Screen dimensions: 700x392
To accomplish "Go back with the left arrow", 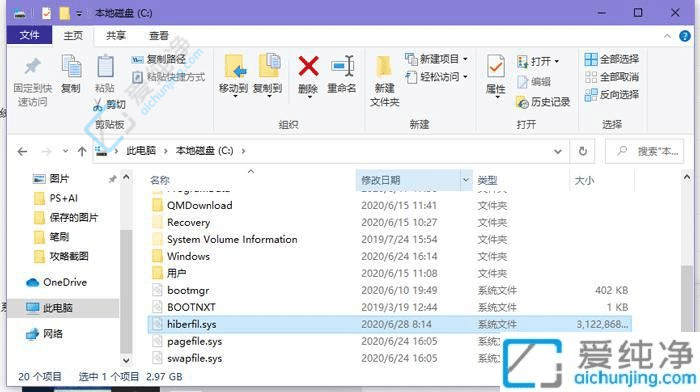I will coord(22,152).
